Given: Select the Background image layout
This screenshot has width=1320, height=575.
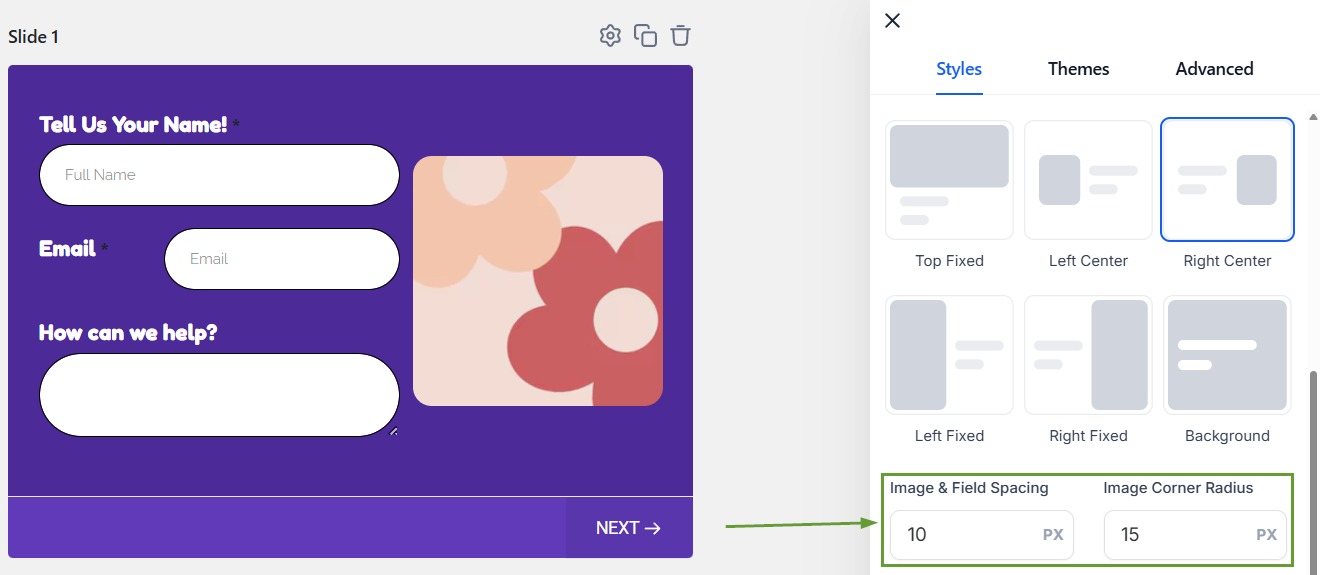Looking at the screenshot, I should tap(1227, 355).
